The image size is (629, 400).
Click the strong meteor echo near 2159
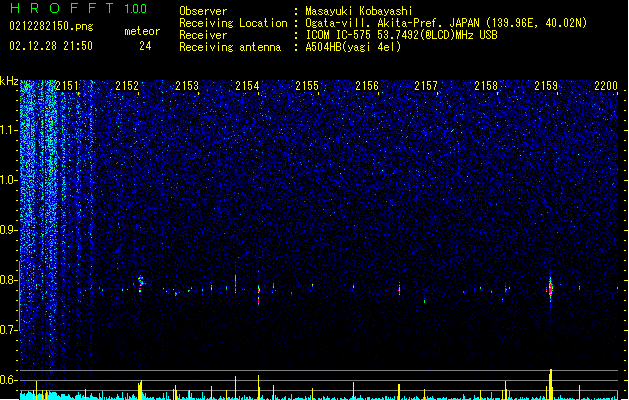point(550,289)
